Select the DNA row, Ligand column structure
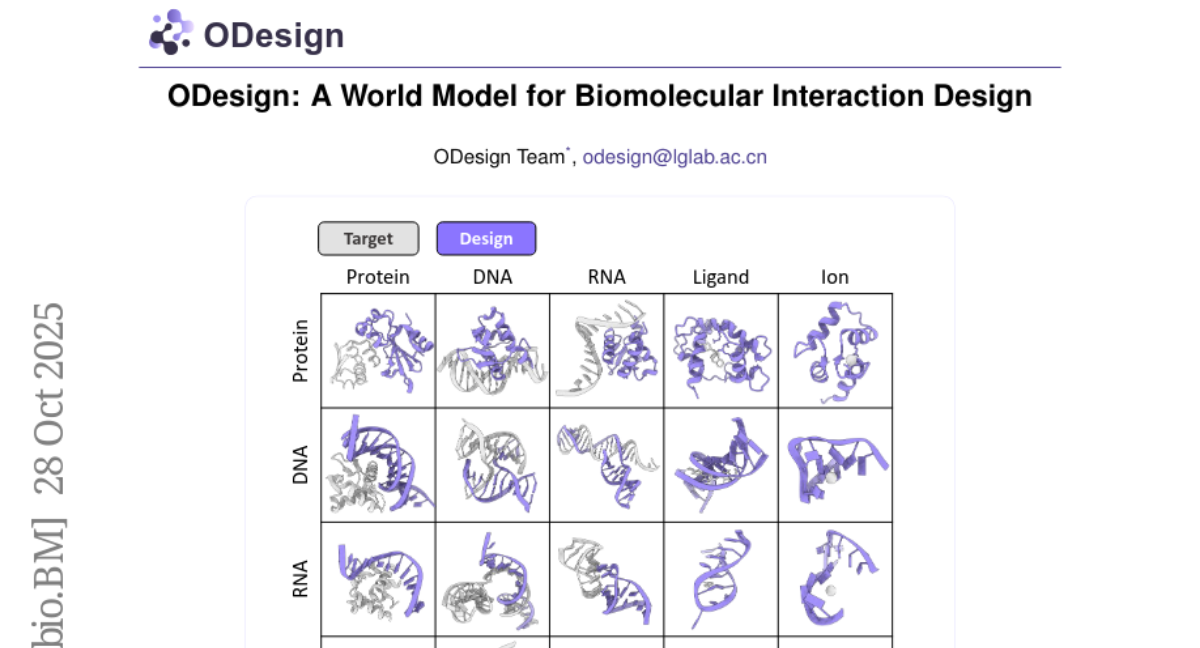 (720, 465)
